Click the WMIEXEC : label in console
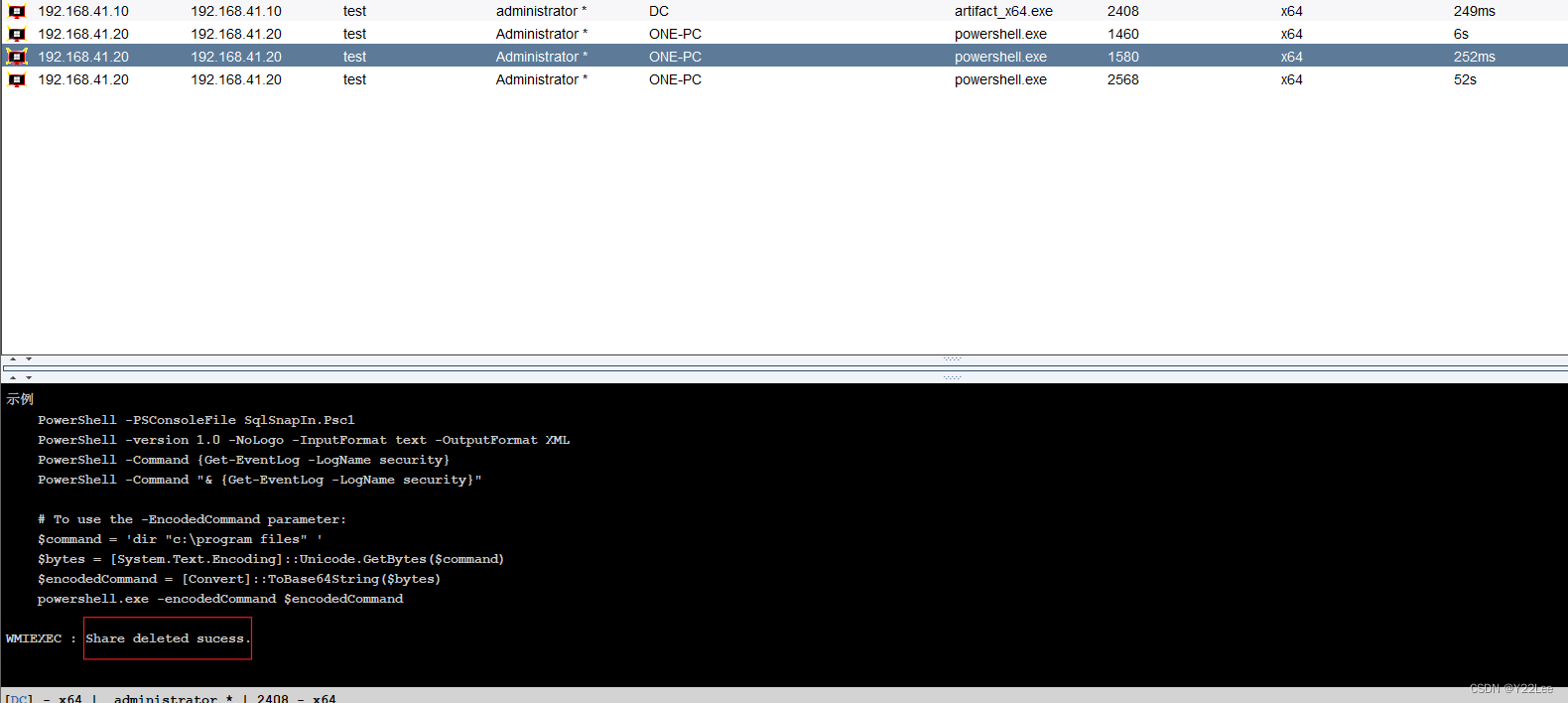Screen dimensions: 1568x703 (41, 638)
